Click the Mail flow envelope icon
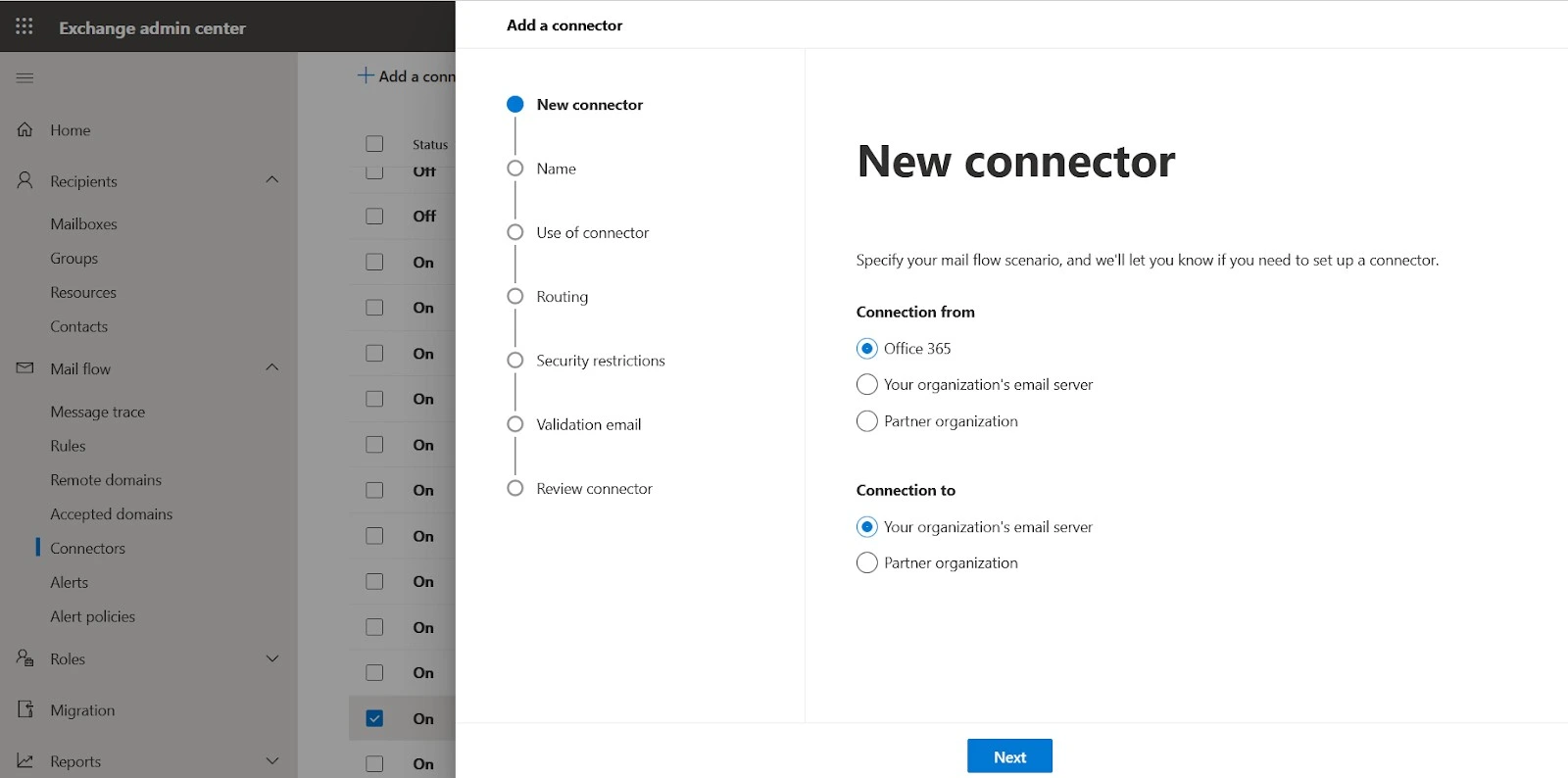 25,368
